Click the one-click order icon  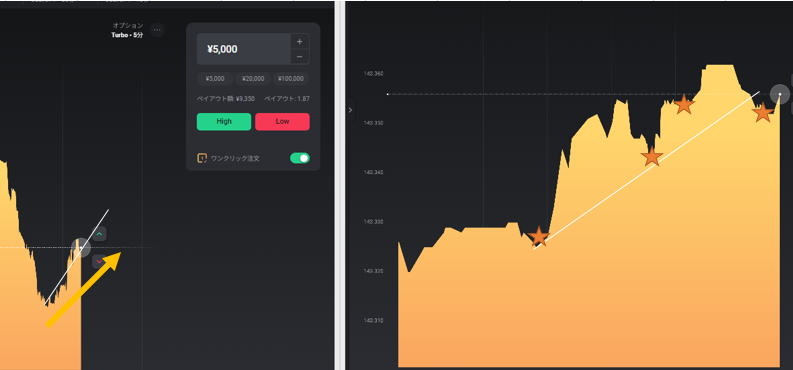coord(202,158)
